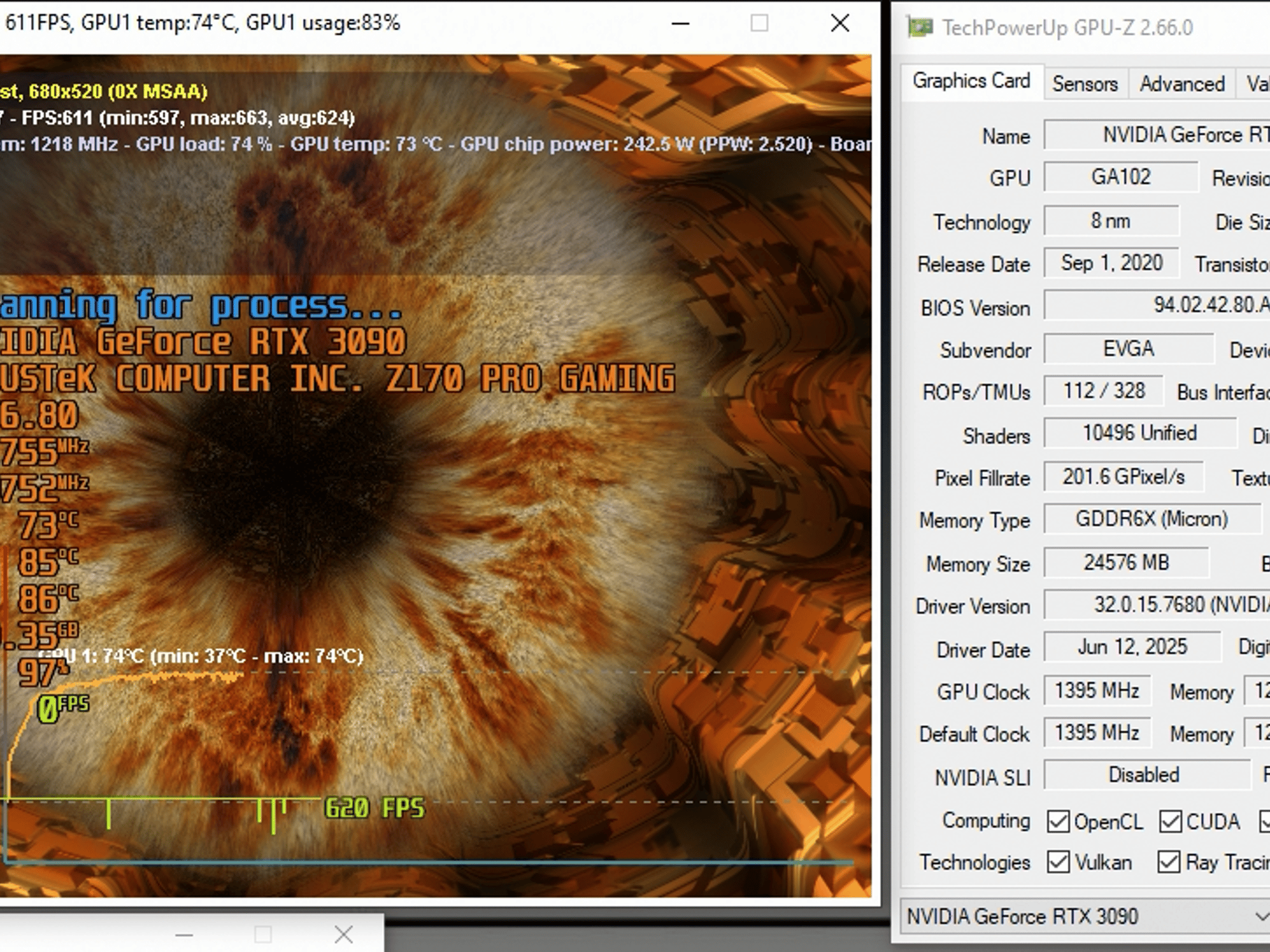1270x952 pixels.
Task: Close the FurMark benchmark window
Action: (x=840, y=24)
